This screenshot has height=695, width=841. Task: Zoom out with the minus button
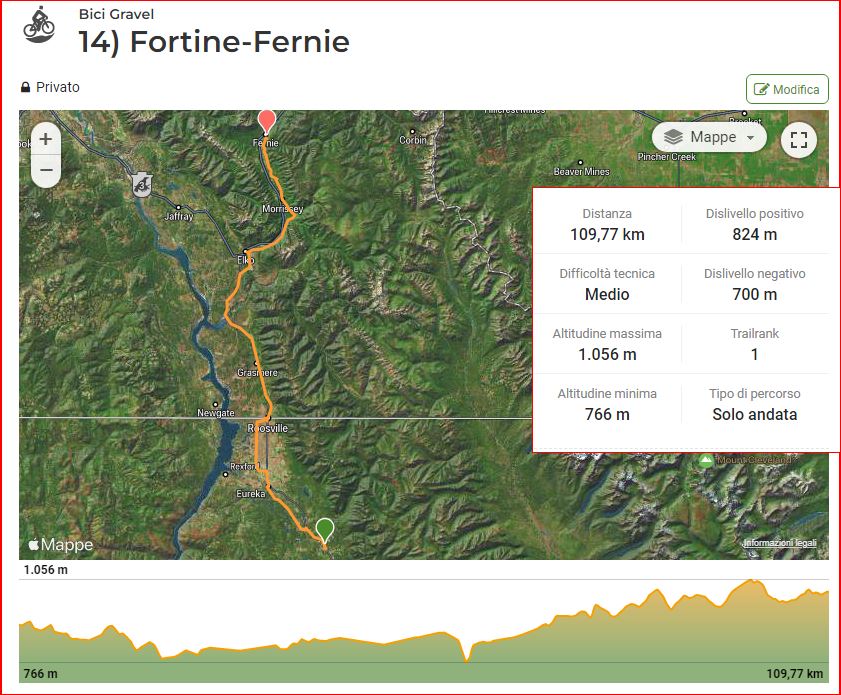[x=45, y=171]
